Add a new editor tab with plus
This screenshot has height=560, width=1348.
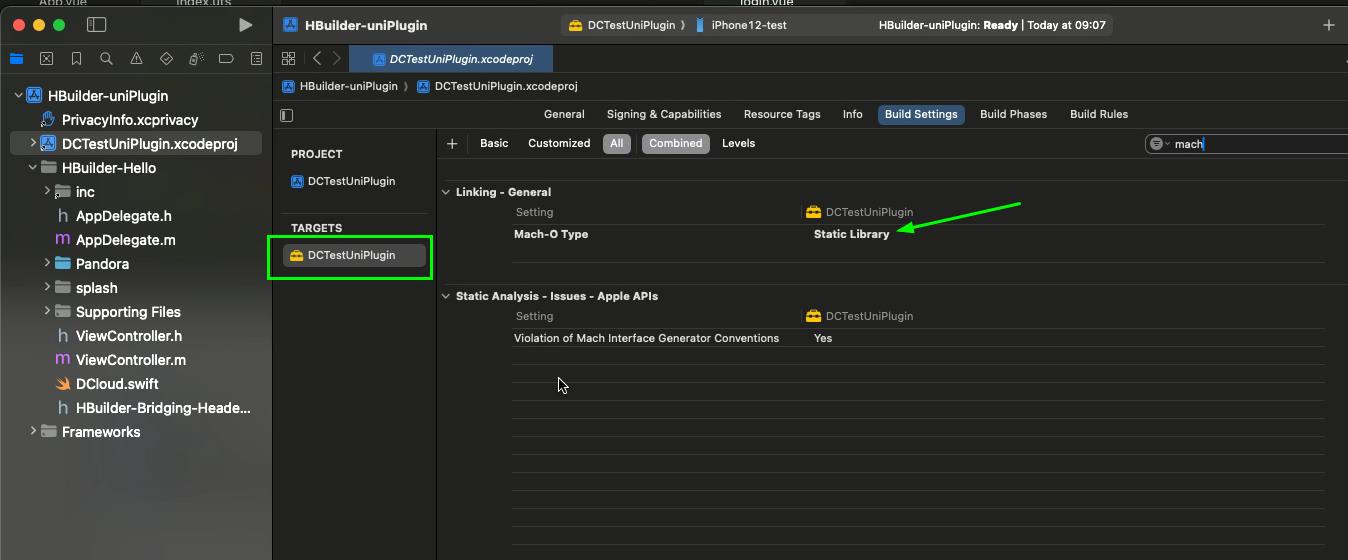tap(1328, 25)
